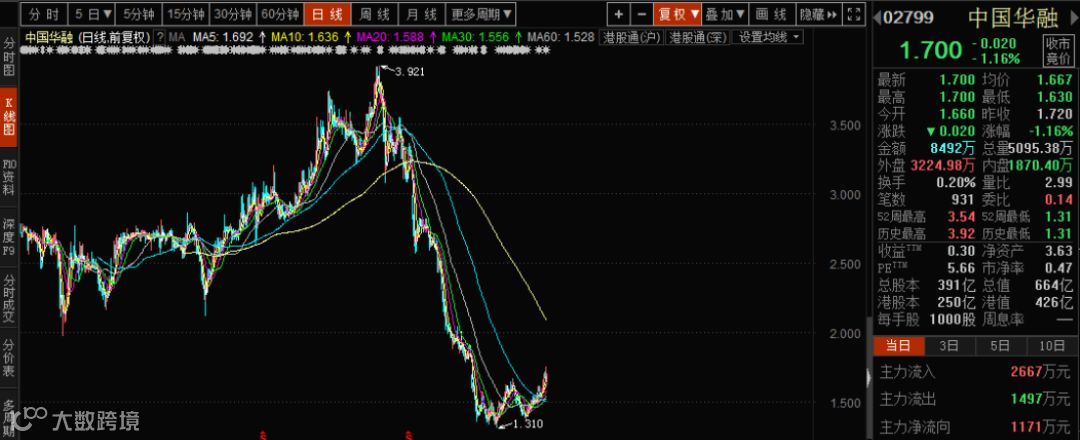Open the 叠加 overlay dropdown

pos(726,14)
